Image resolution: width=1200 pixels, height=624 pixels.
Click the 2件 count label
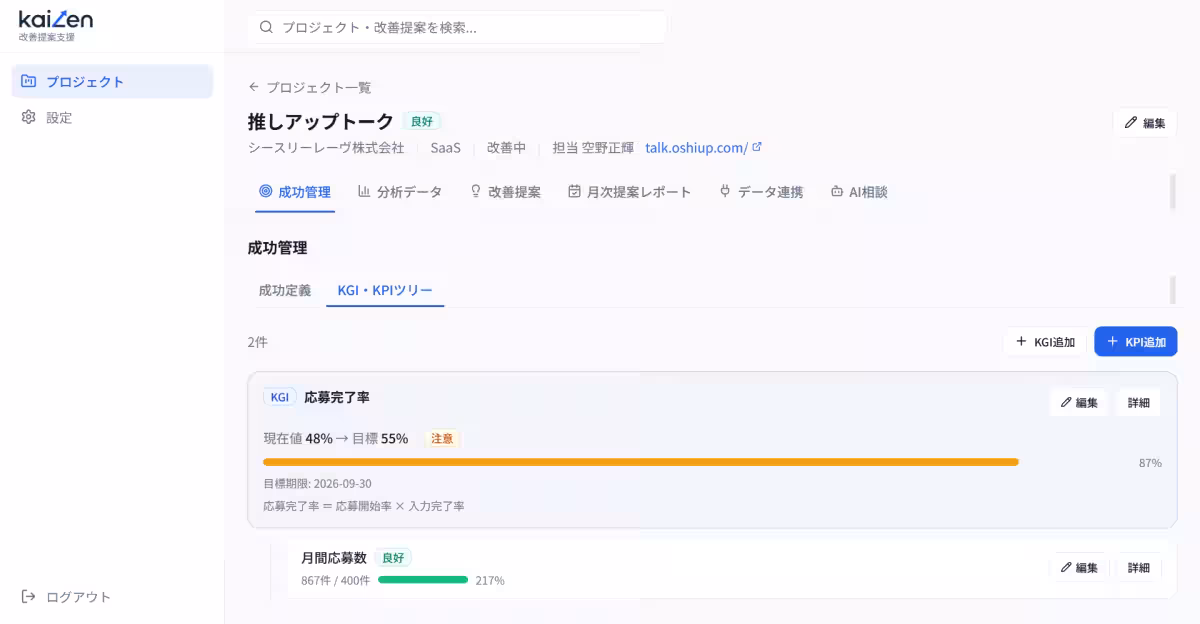coord(258,342)
